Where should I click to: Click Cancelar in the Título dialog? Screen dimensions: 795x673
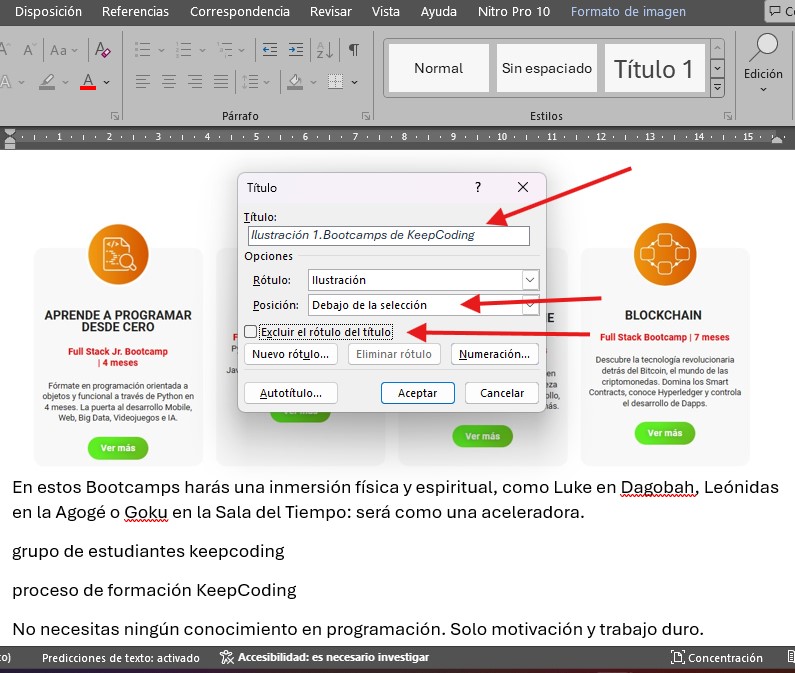(502, 393)
